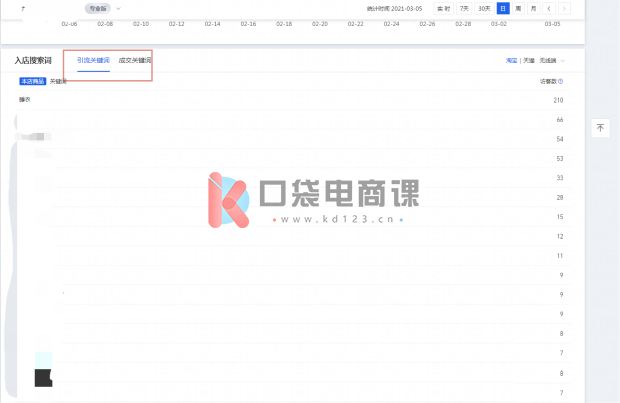Click the visitor count 11
Screen dimensions: 620x403
[560, 255]
